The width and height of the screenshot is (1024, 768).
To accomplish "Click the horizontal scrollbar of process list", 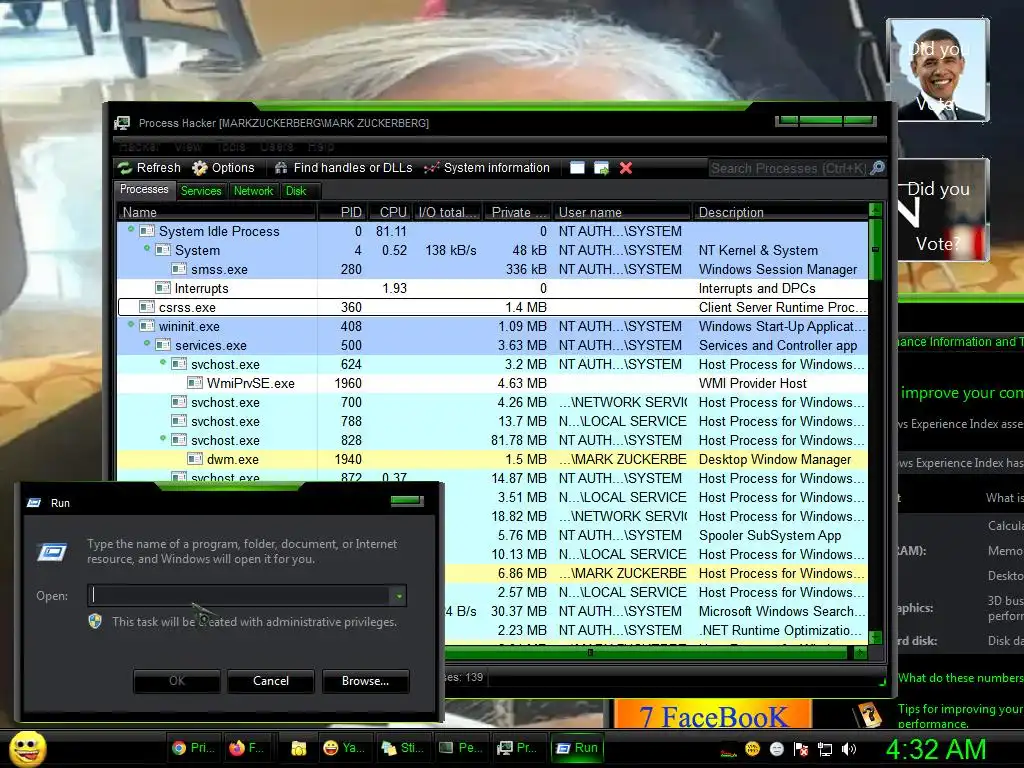I will [648, 652].
